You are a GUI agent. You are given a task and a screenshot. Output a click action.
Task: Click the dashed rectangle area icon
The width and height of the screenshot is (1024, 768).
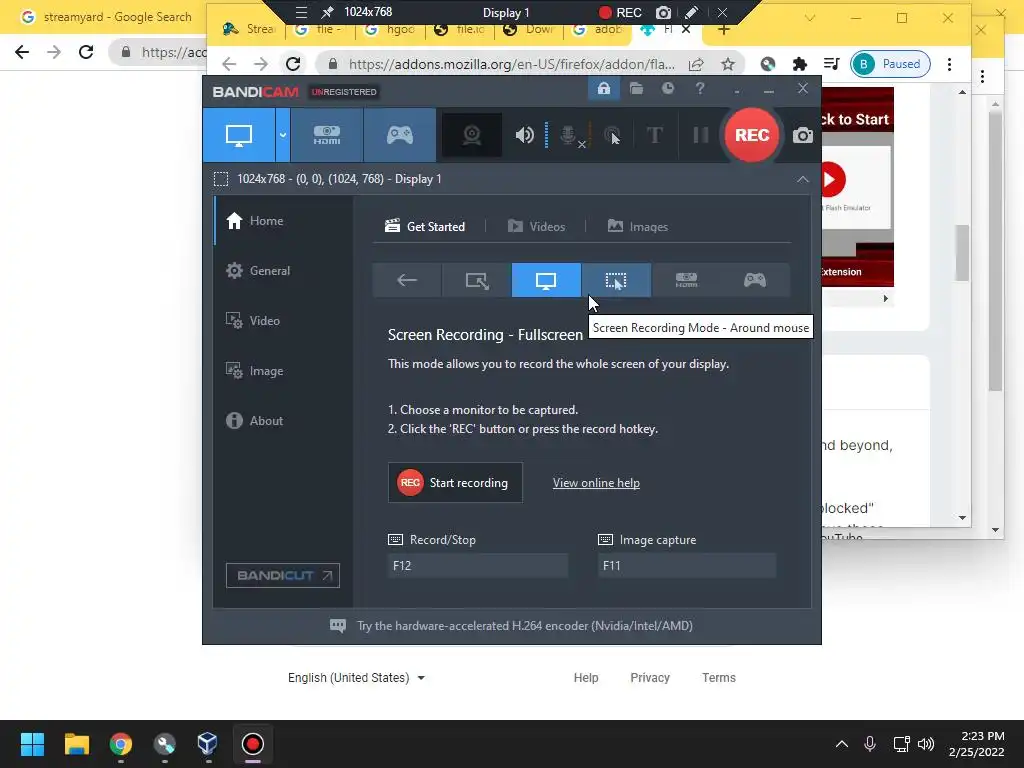point(221,179)
